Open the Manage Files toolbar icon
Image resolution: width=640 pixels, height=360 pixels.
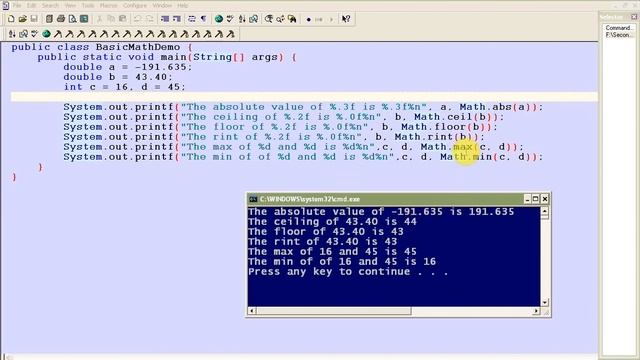[49, 19]
